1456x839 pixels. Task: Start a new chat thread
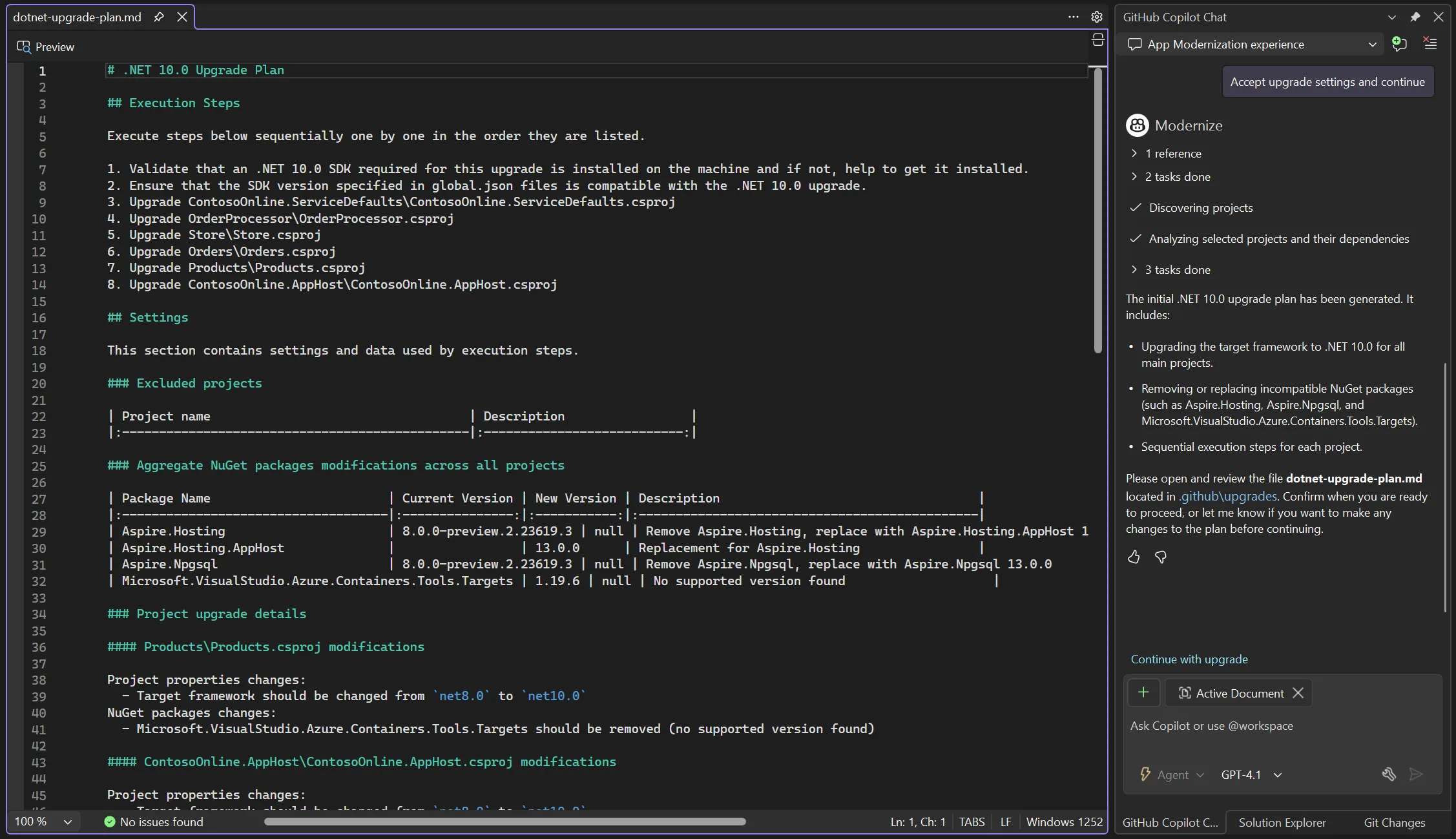(x=1399, y=44)
